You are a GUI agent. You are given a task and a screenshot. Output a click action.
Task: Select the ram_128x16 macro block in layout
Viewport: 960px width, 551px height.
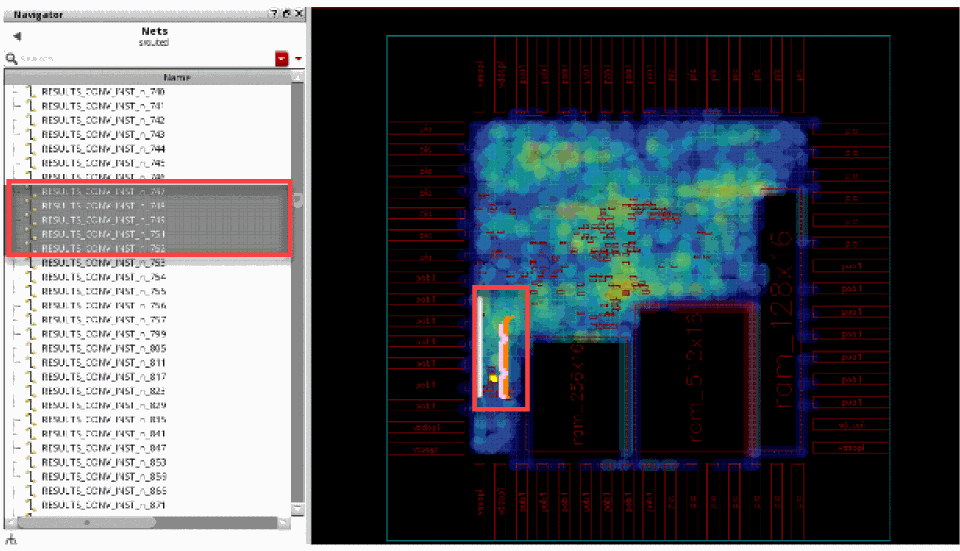(x=782, y=321)
